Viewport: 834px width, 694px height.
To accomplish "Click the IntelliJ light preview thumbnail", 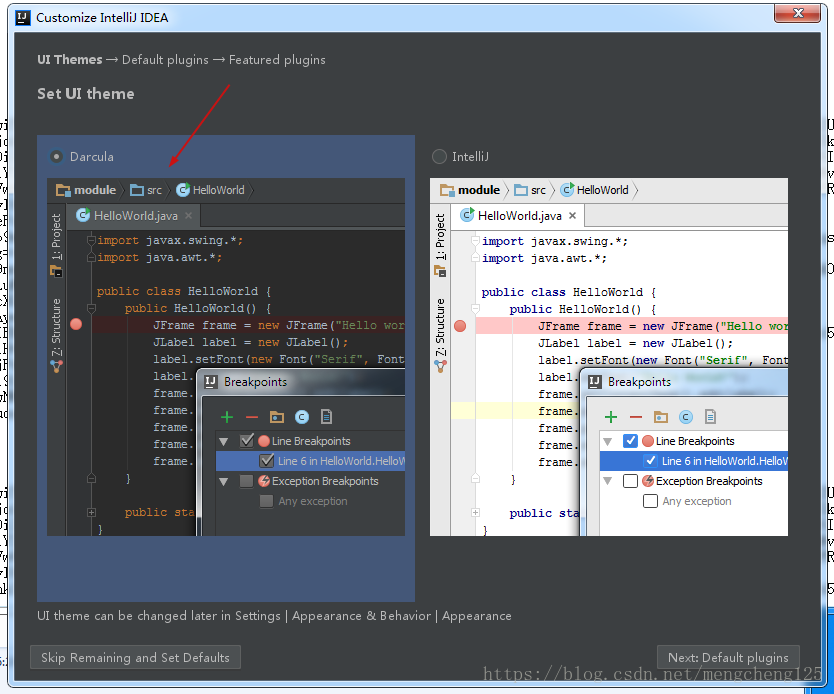I will tap(609, 357).
